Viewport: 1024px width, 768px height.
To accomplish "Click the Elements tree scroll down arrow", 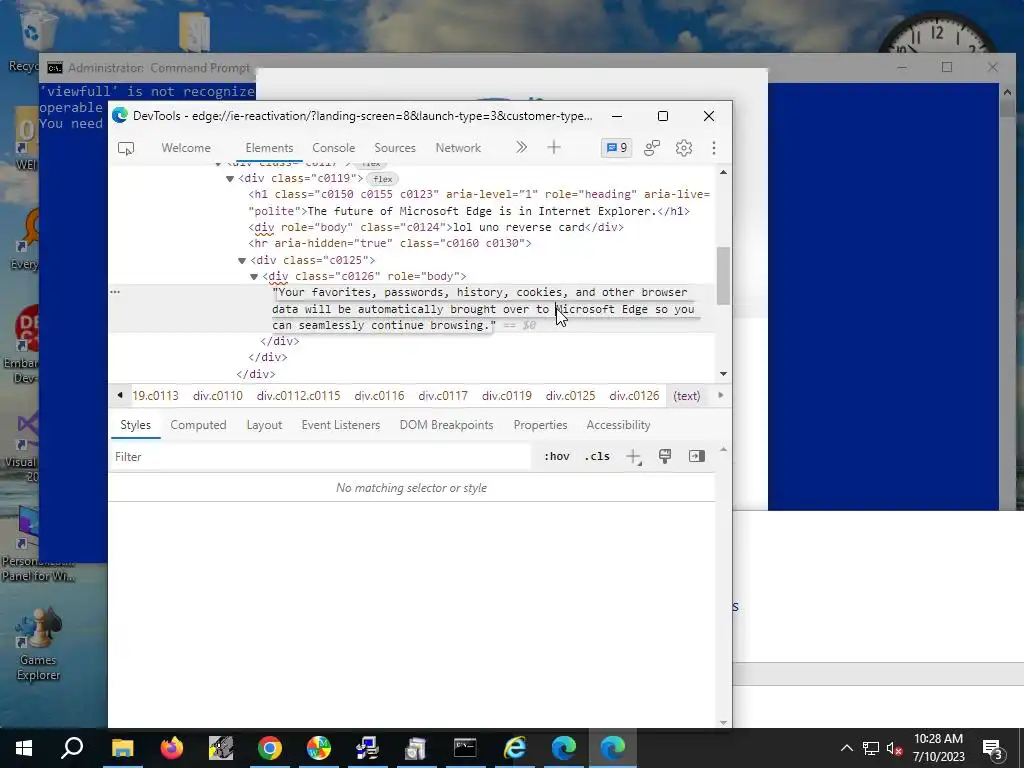I will tap(724, 374).
